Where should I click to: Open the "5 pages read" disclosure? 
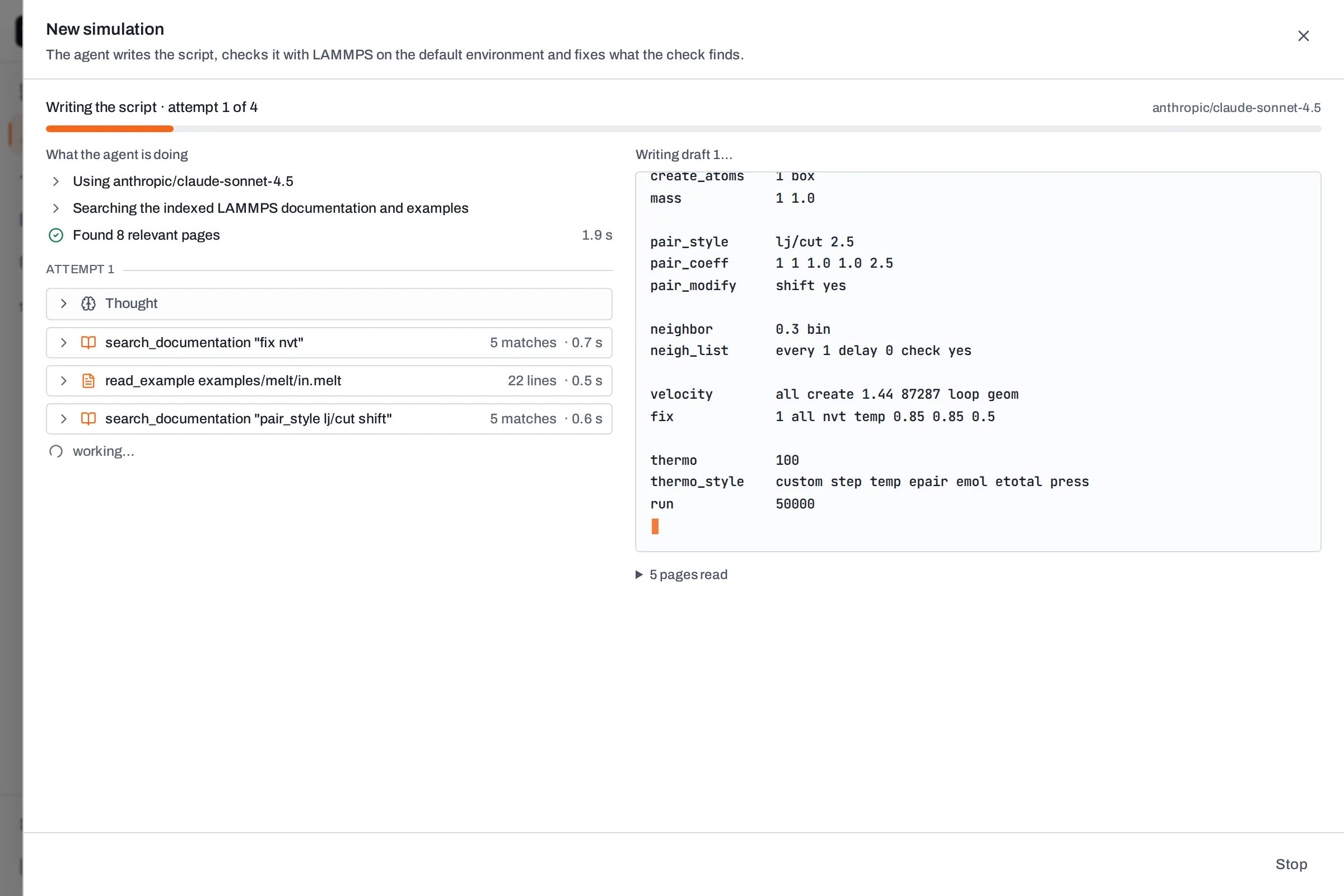(681, 575)
